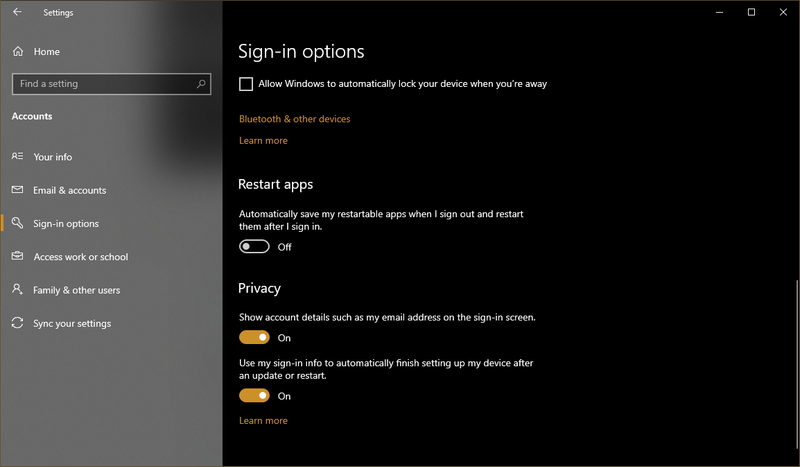This screenshot has width=800, height=467.
Task: Click the vertical scrollbar thumb
Action: coord(797,365)
